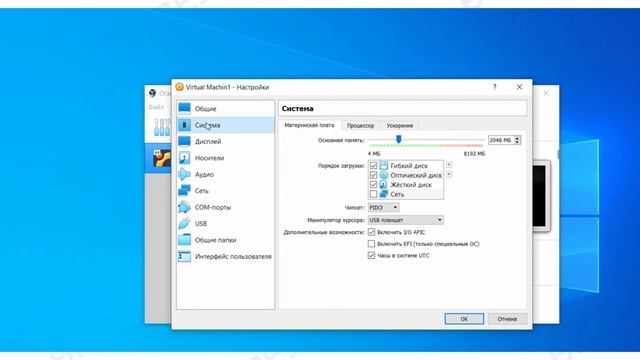
Task: Click the help question mark button
Action: 495,87
